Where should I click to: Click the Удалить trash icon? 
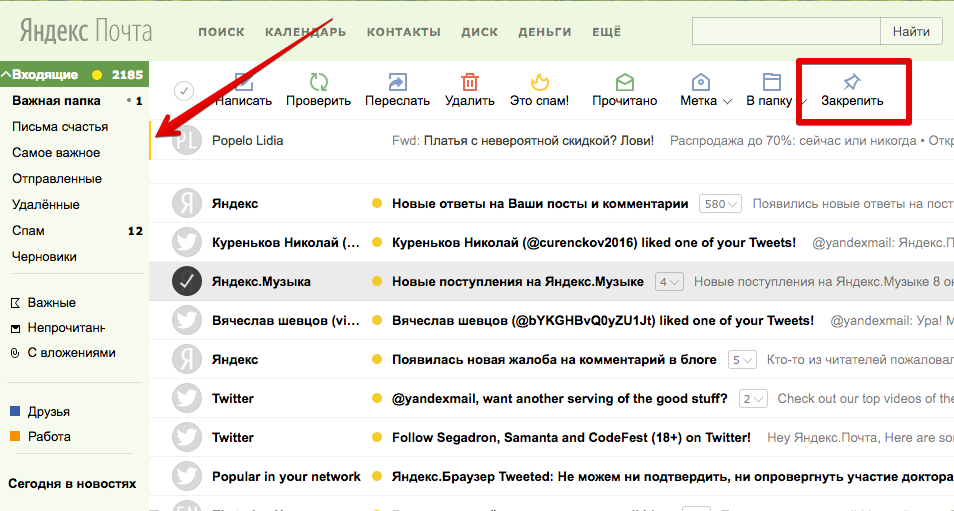[469, 82]
